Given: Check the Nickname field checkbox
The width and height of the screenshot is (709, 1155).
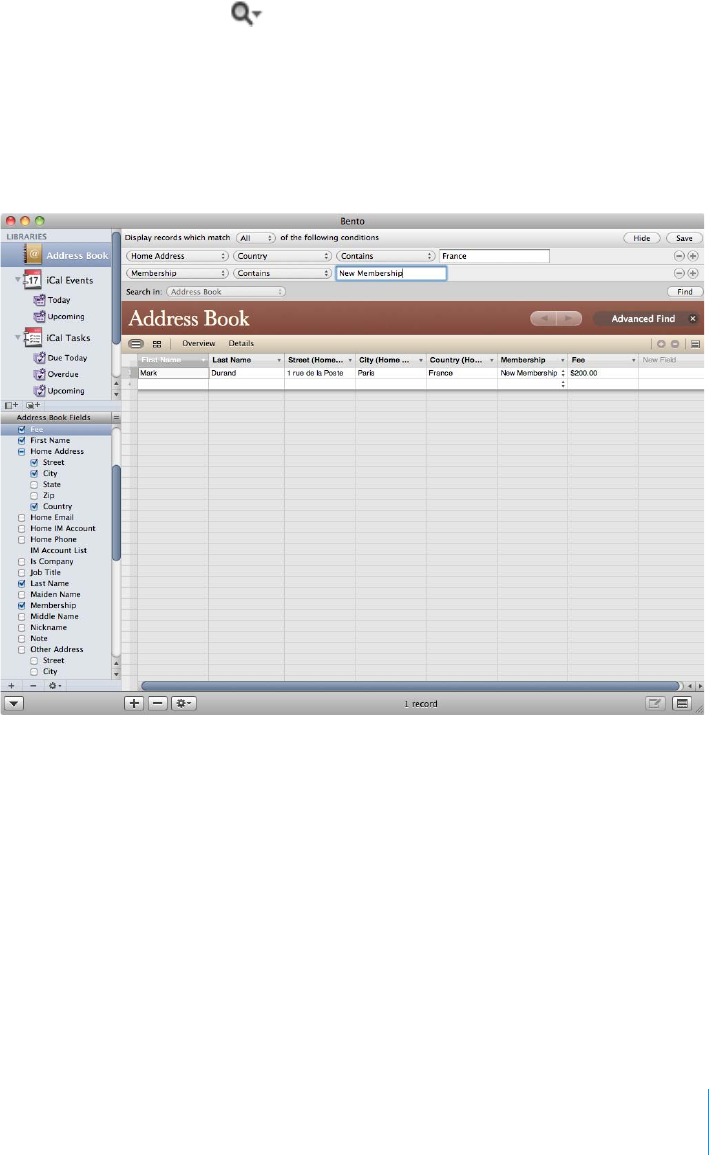Looking at the screenshot, I should pyautogui.click(x=21, y=628).
